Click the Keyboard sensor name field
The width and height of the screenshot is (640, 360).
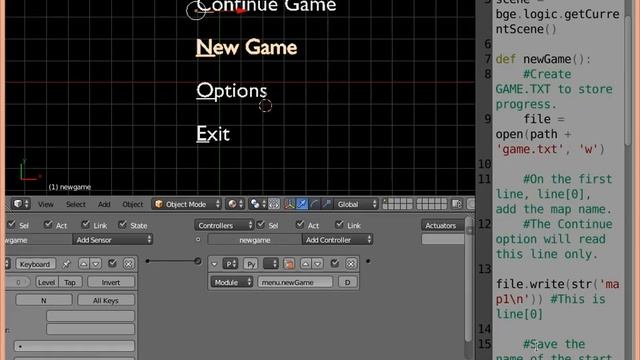35,264
